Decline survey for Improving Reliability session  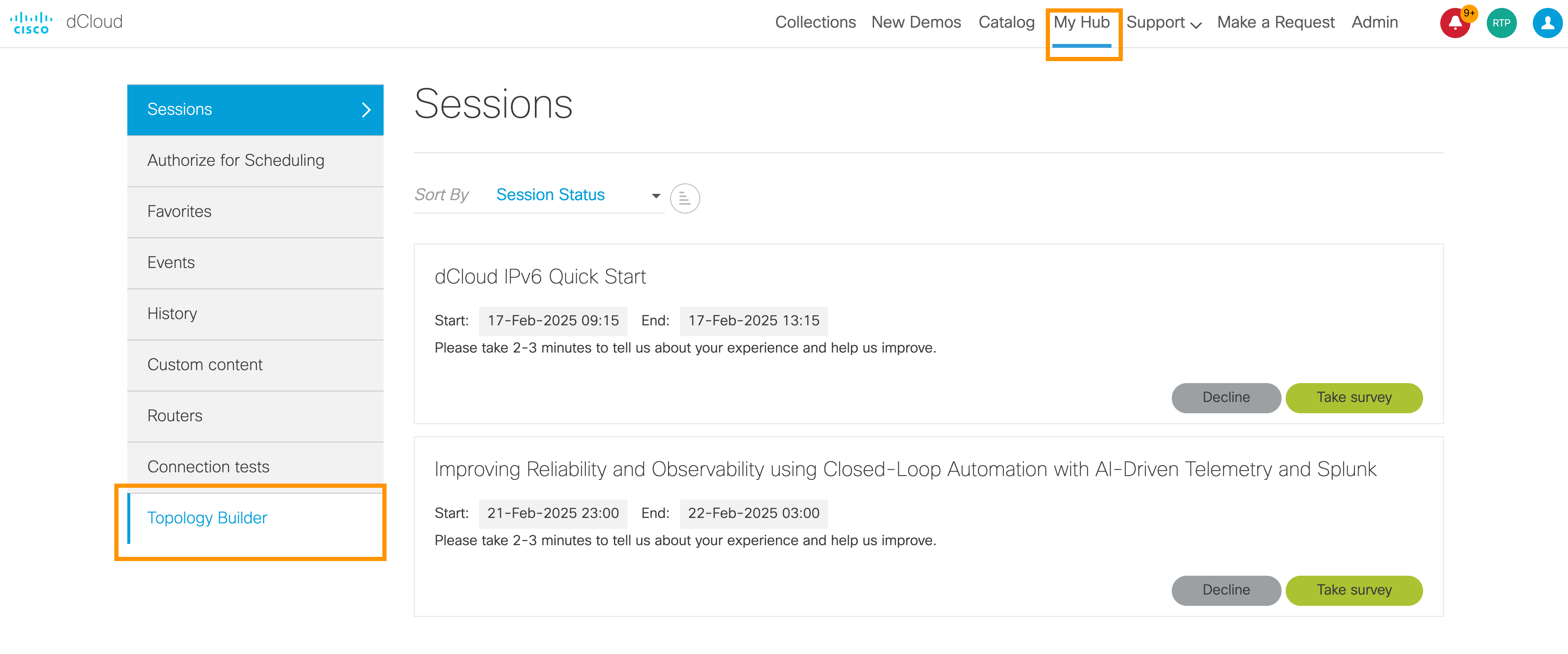1226,590
